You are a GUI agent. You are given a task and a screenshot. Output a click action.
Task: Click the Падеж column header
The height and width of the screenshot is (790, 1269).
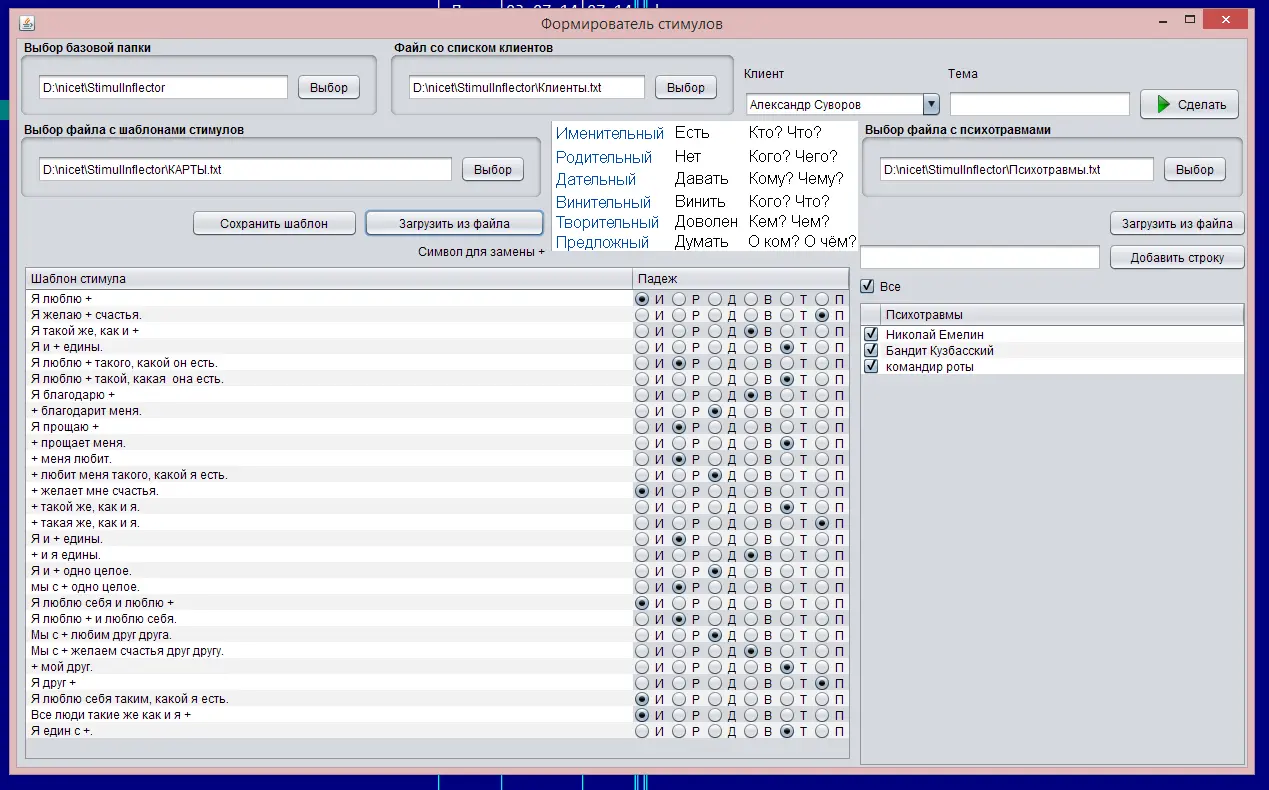point(740,278)
